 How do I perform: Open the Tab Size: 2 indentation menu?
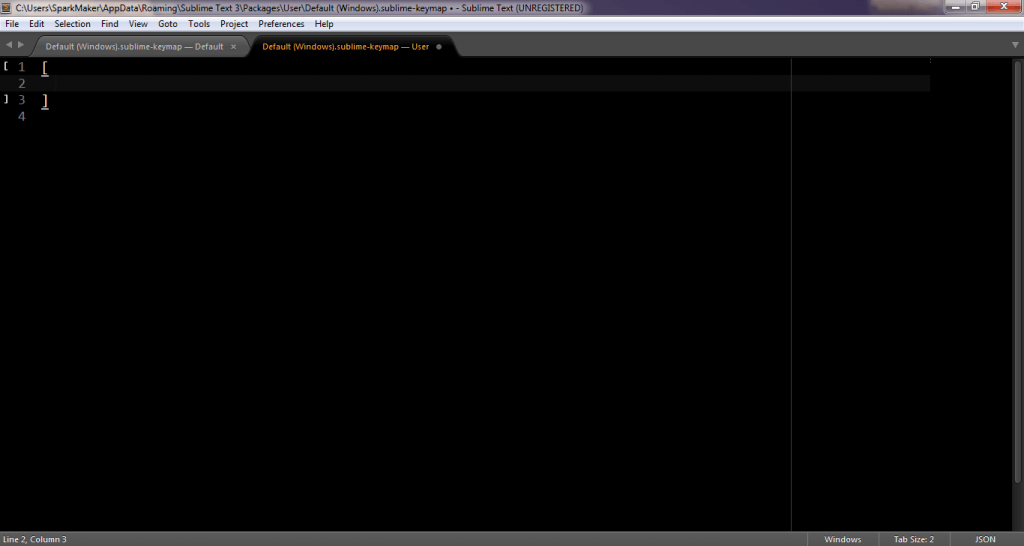click(x=913, y=539)
